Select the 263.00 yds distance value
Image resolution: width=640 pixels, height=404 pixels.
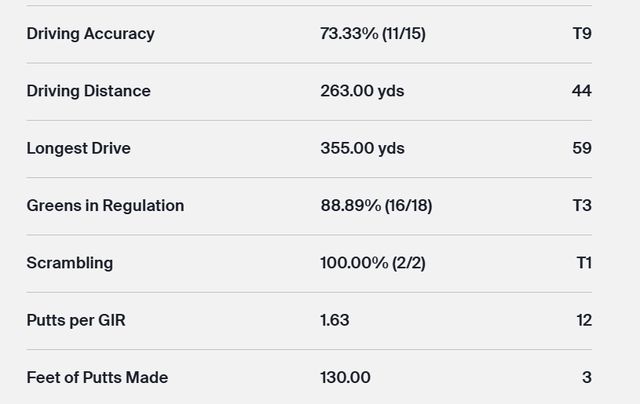click(x=362, y=91)
